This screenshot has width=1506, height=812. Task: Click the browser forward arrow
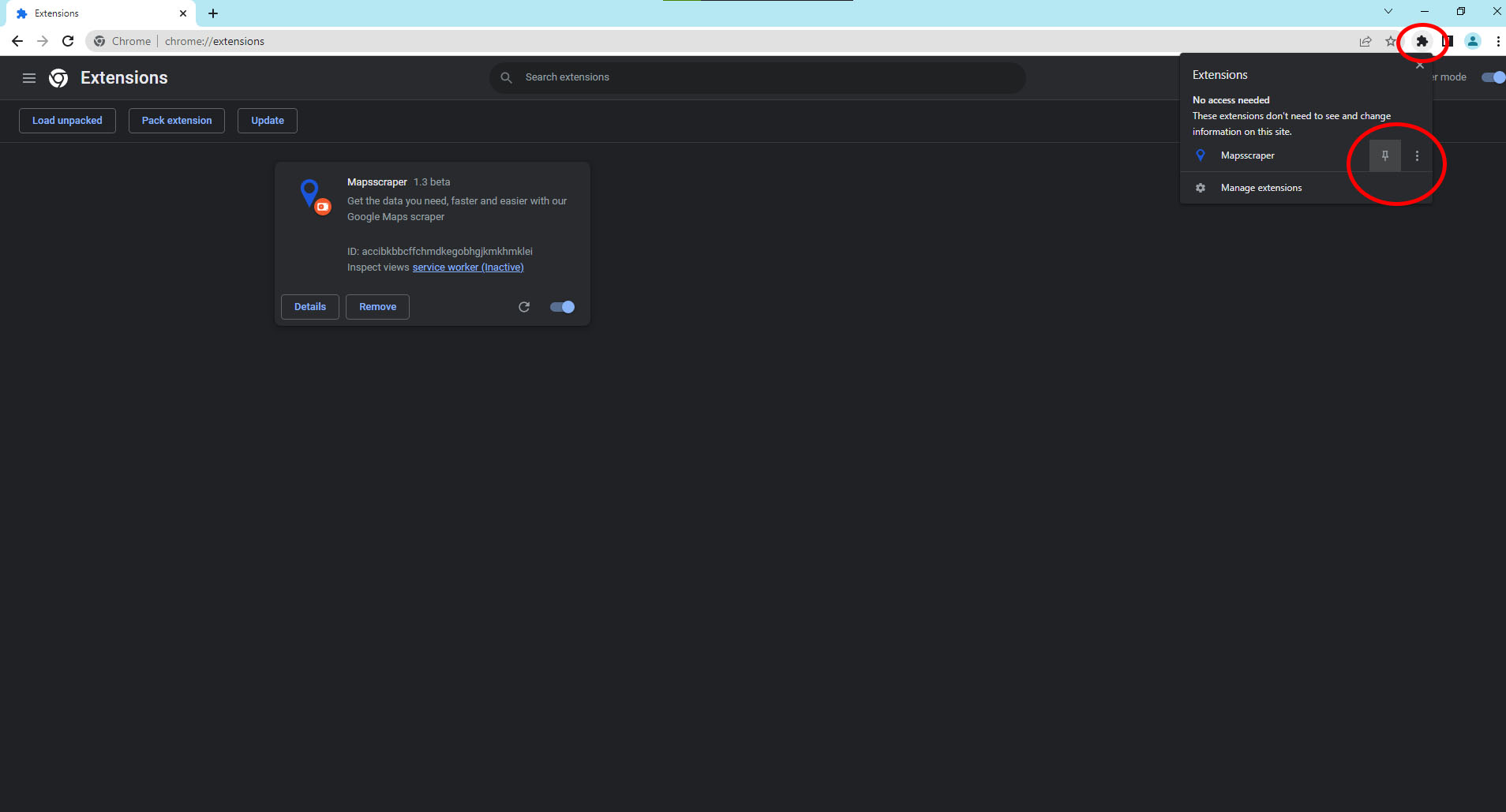(x=43, y=41)
